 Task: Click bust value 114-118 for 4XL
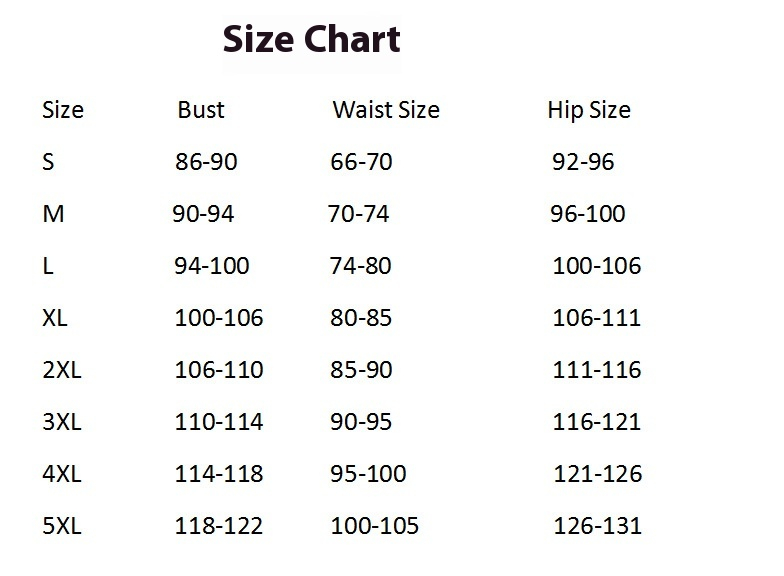click(218, 474)
